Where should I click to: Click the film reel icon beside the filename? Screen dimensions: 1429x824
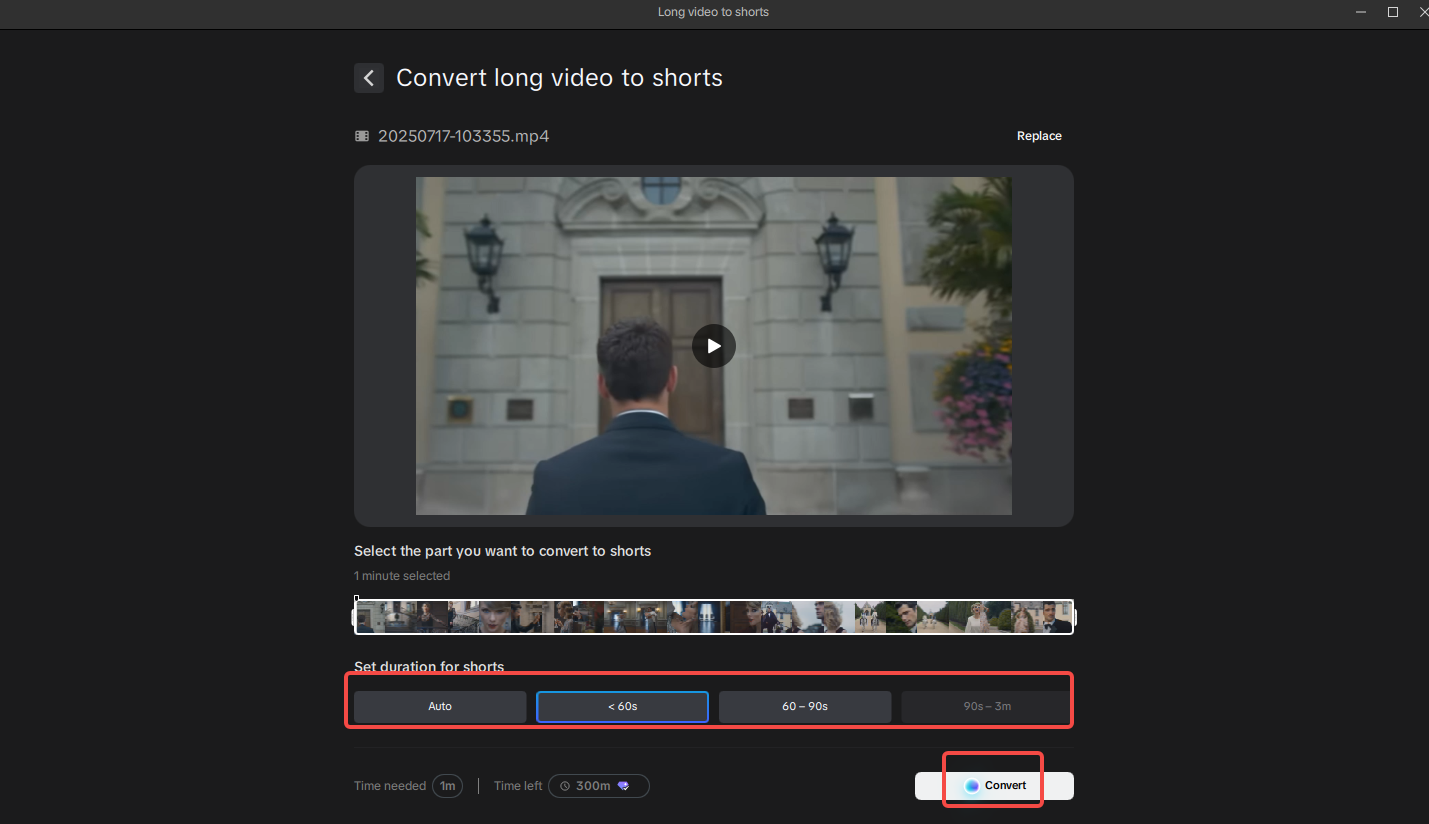pos(361,135)
